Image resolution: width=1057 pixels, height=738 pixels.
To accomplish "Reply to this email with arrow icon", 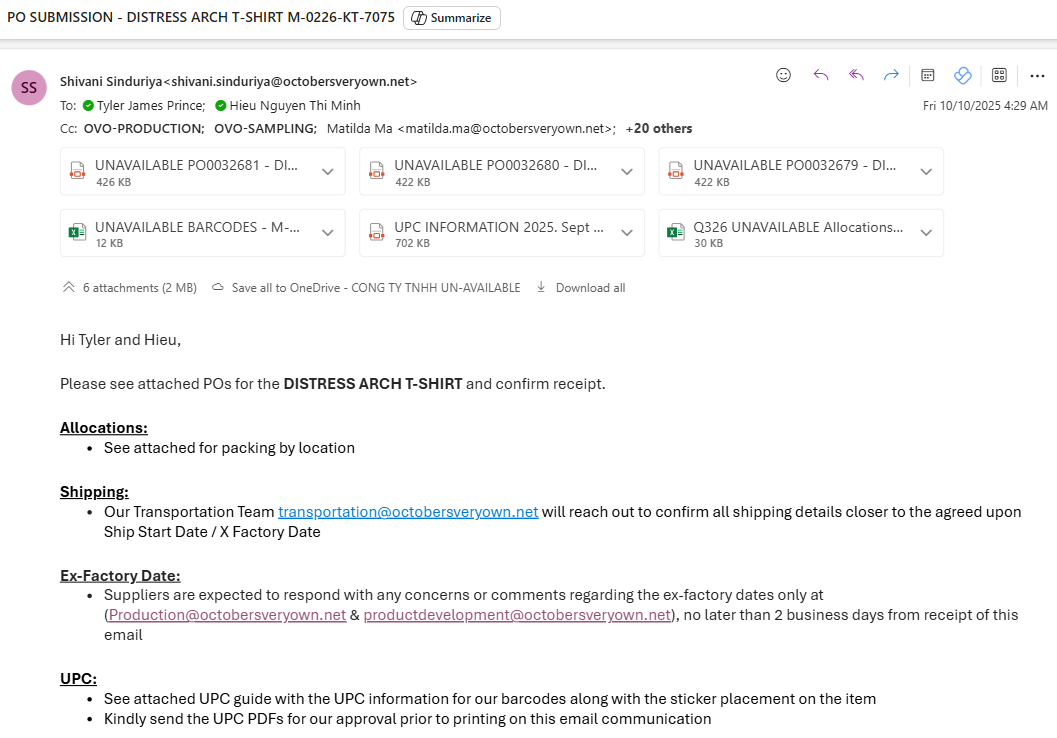I will coord(821,75).
